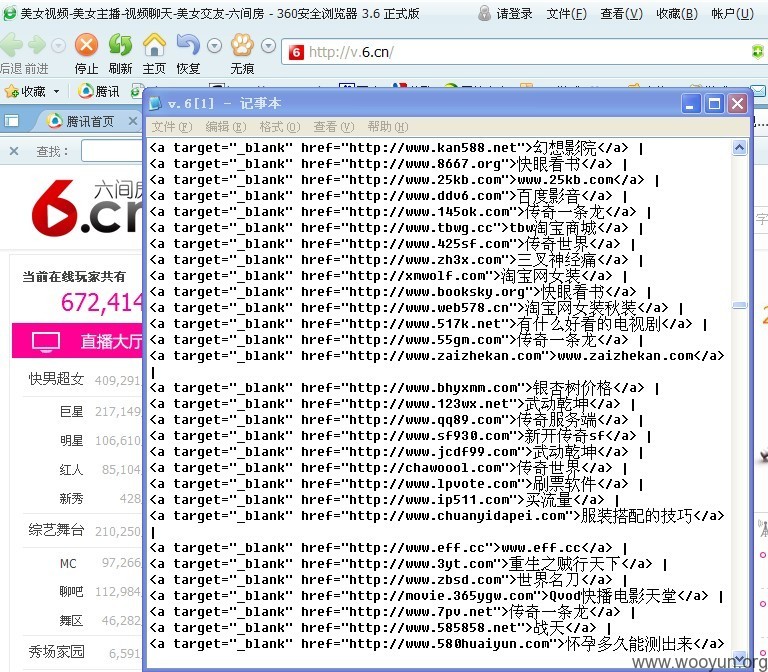Go to home page via house icon

154,45
